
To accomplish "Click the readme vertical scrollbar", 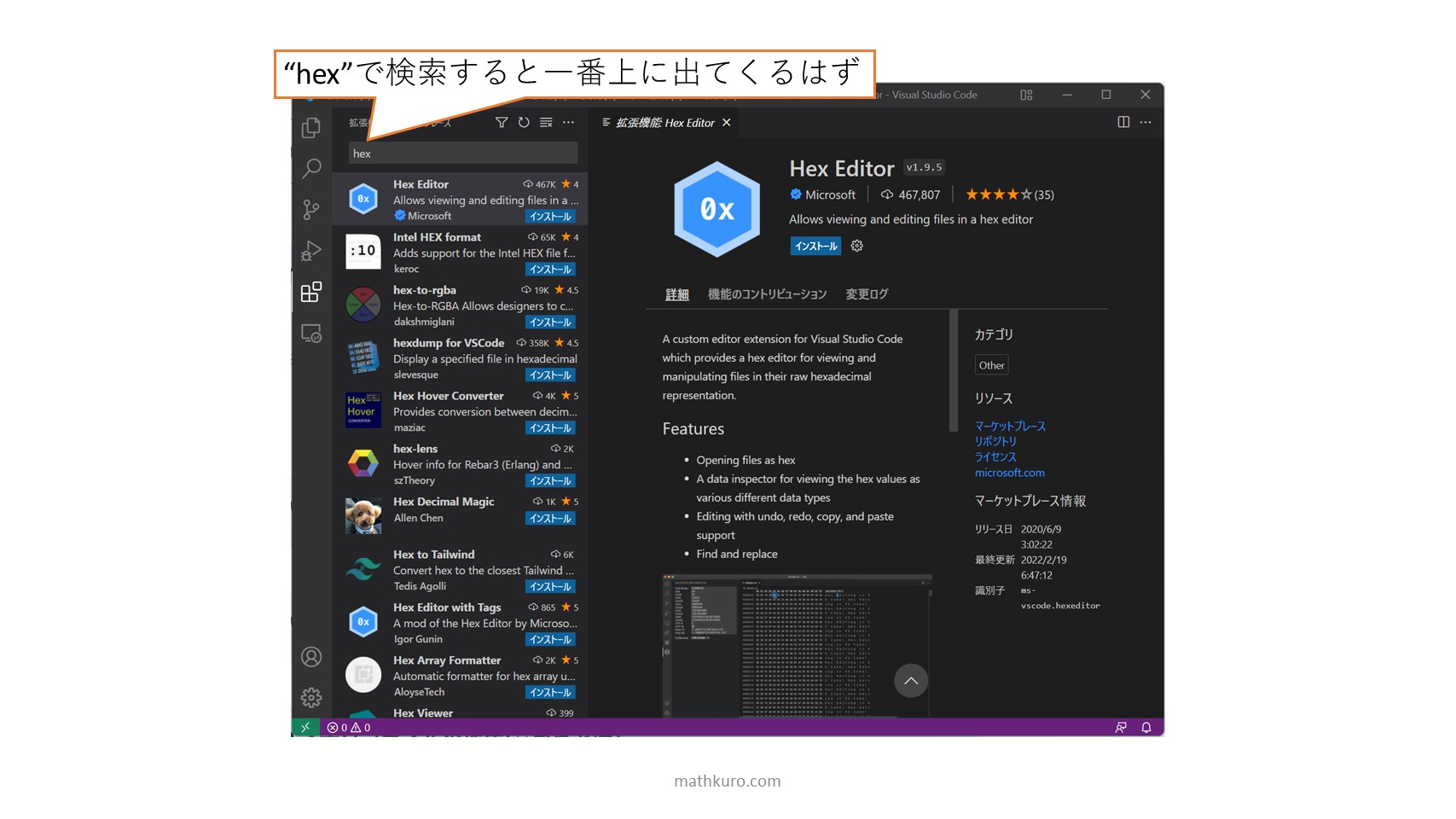I will coord(953,370).
